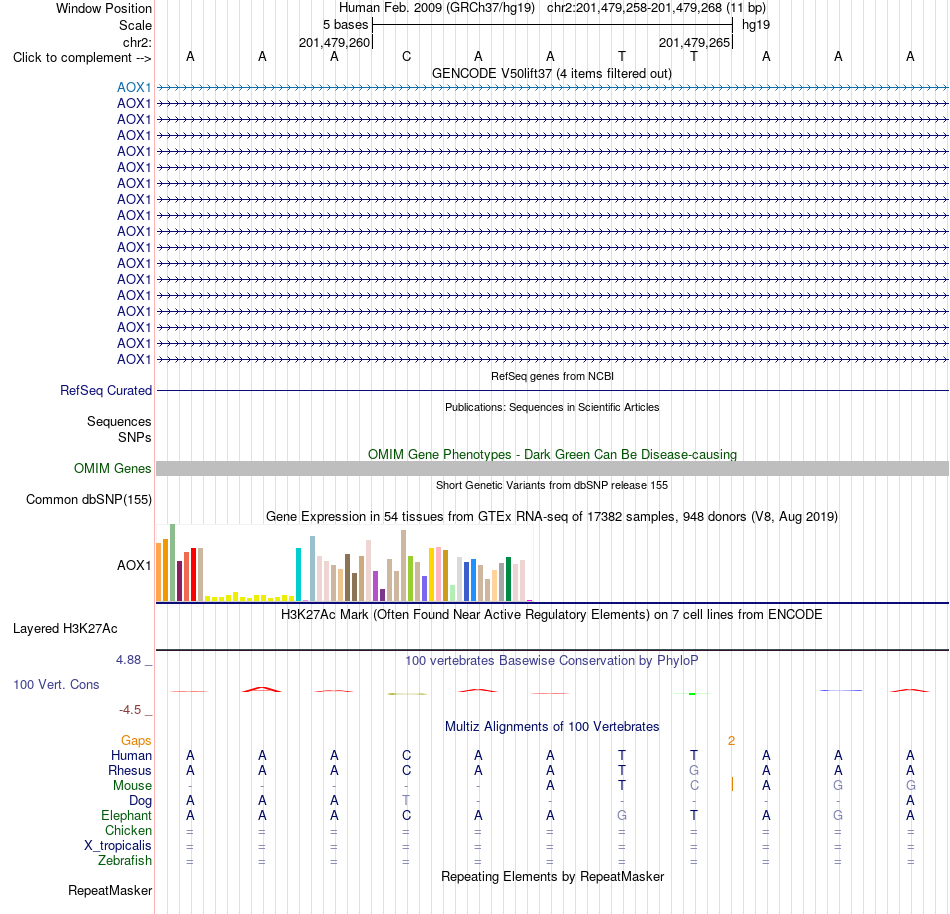Click the gray G base in the Rhesus row
Image resolution: width=950 pixels, height=914 pixels.
tap(694, 770)
